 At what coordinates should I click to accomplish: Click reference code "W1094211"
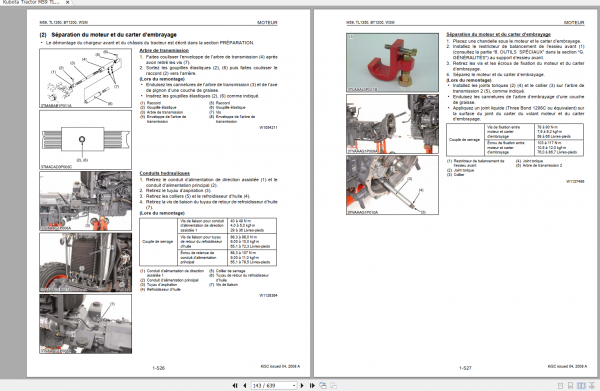[x=268, y=127]
